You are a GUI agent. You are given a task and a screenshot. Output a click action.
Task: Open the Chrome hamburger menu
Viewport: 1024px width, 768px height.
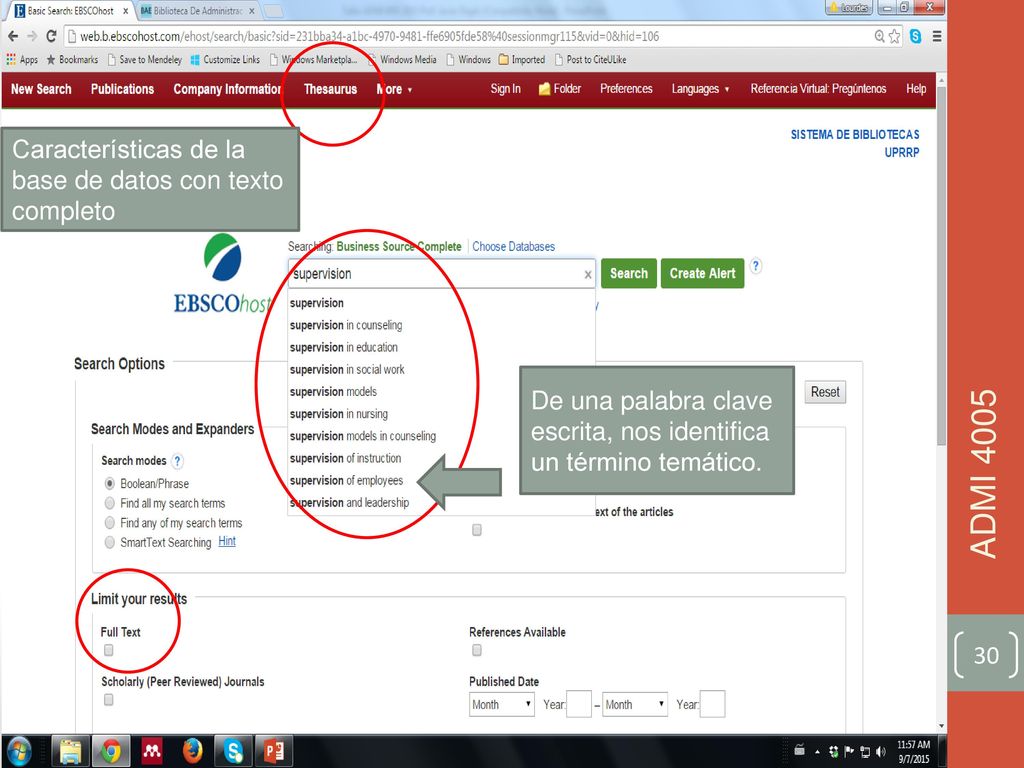coord(936,37)
